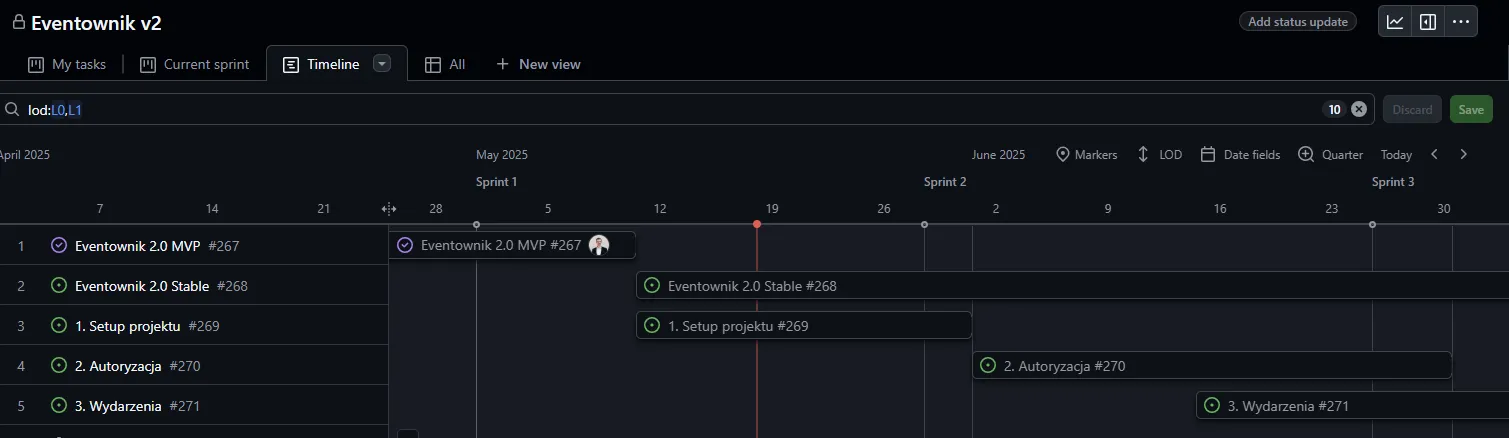Jump to Today on the timeline

1396,155
